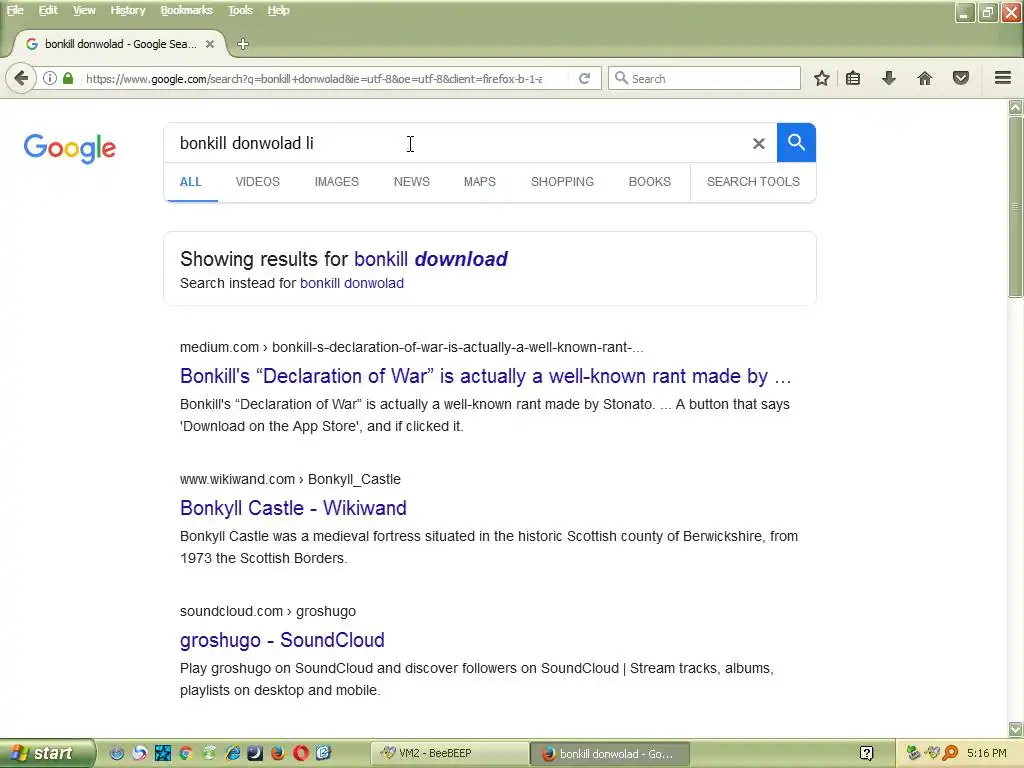Bookmark this page with the star icon
1024x768 pixels.
[x=822, y=78]
